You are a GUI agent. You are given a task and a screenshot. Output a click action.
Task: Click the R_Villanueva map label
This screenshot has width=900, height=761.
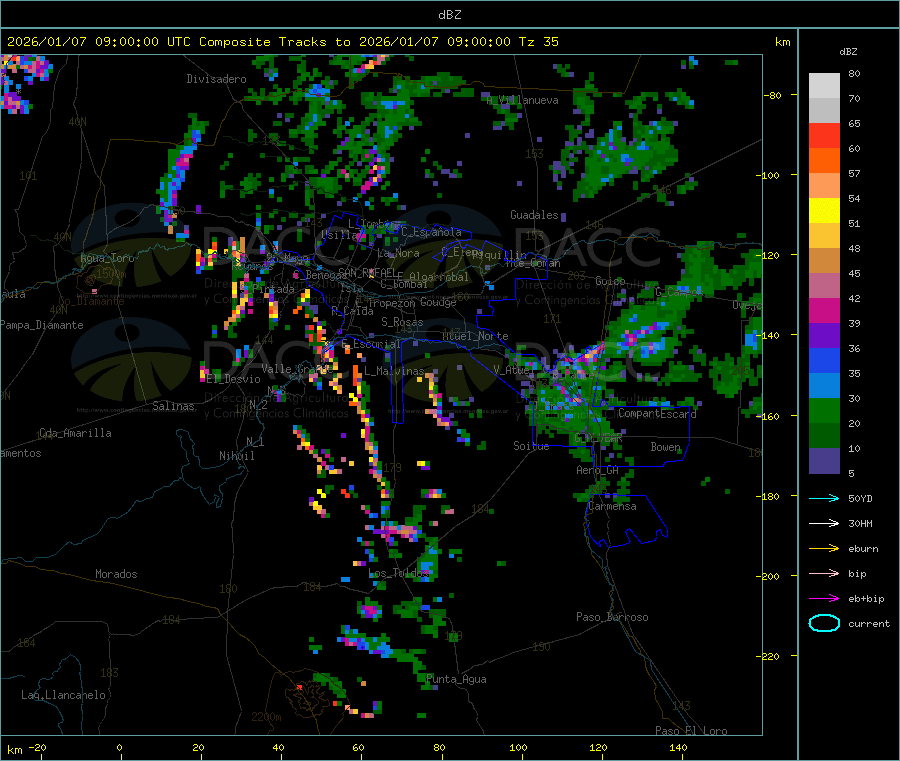tap(522, 100)
